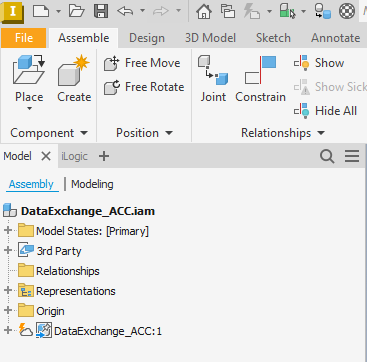Screen dimensions: 367x362
Task: Click the Joint relationship tool
Action: [213, 79]
